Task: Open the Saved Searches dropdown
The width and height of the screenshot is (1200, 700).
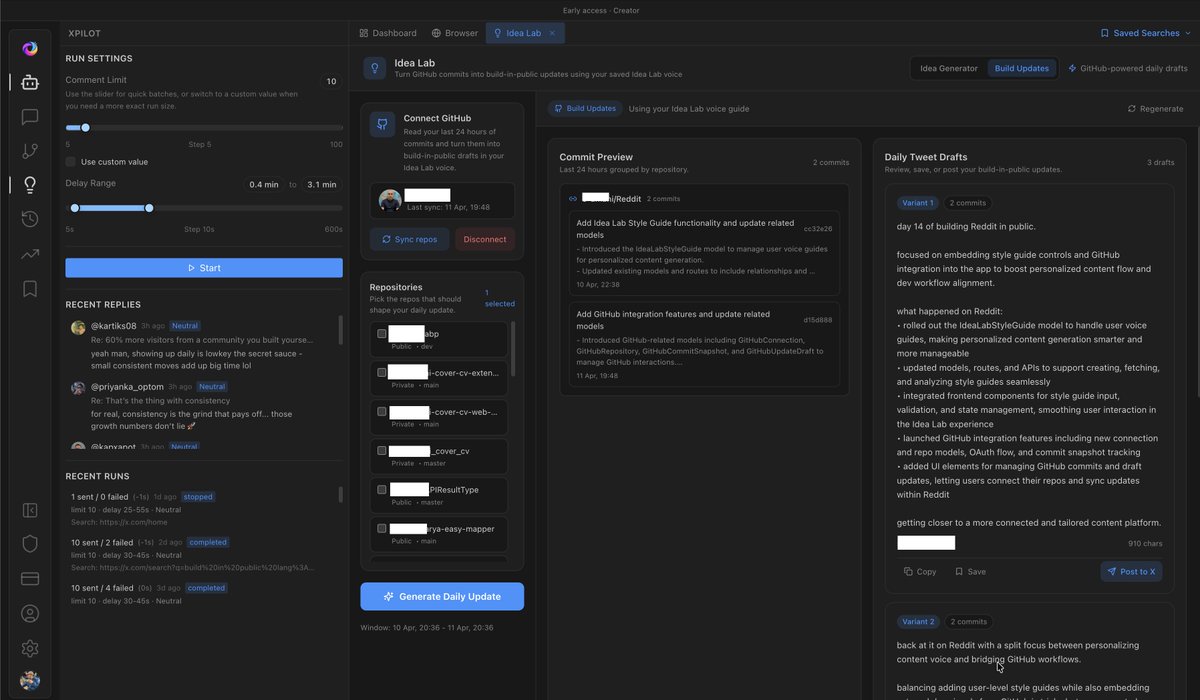Action: click(1145, 33)
